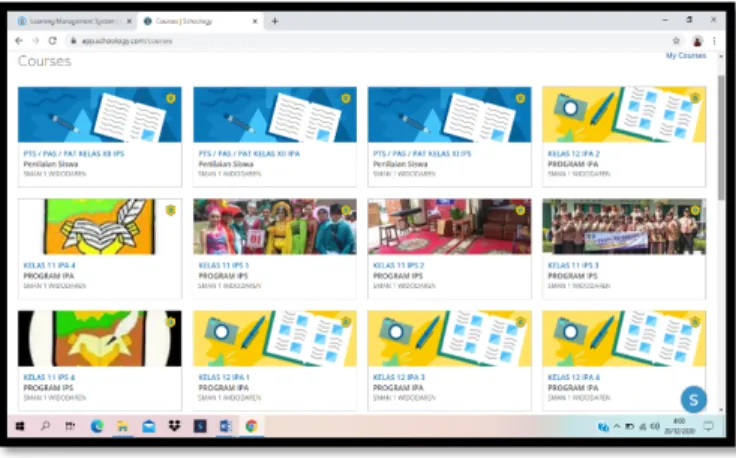The image size is (736, 458).
Task: Open the KELAS 11 IPA 4 course link
Action: click(49, 265)
